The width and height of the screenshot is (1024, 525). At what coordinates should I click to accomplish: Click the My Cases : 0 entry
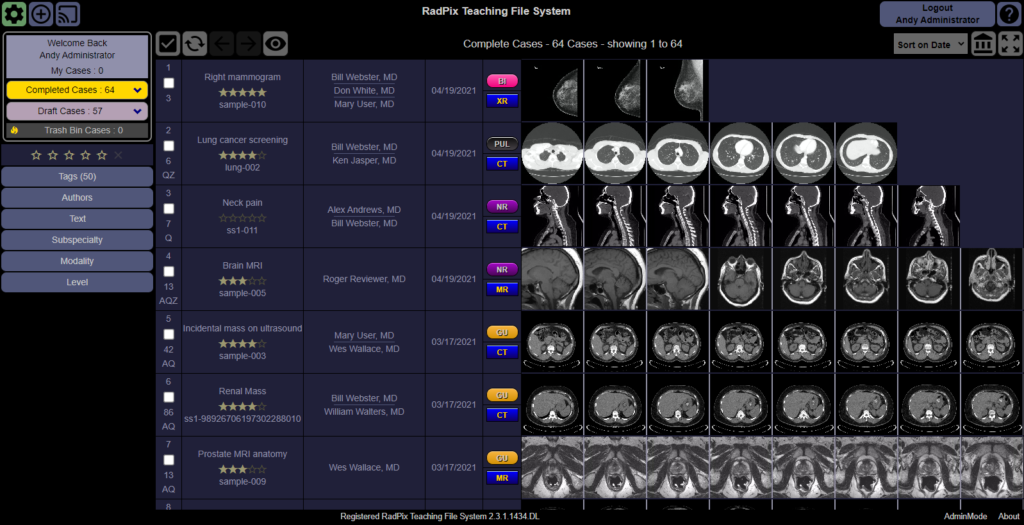[77, 71]
